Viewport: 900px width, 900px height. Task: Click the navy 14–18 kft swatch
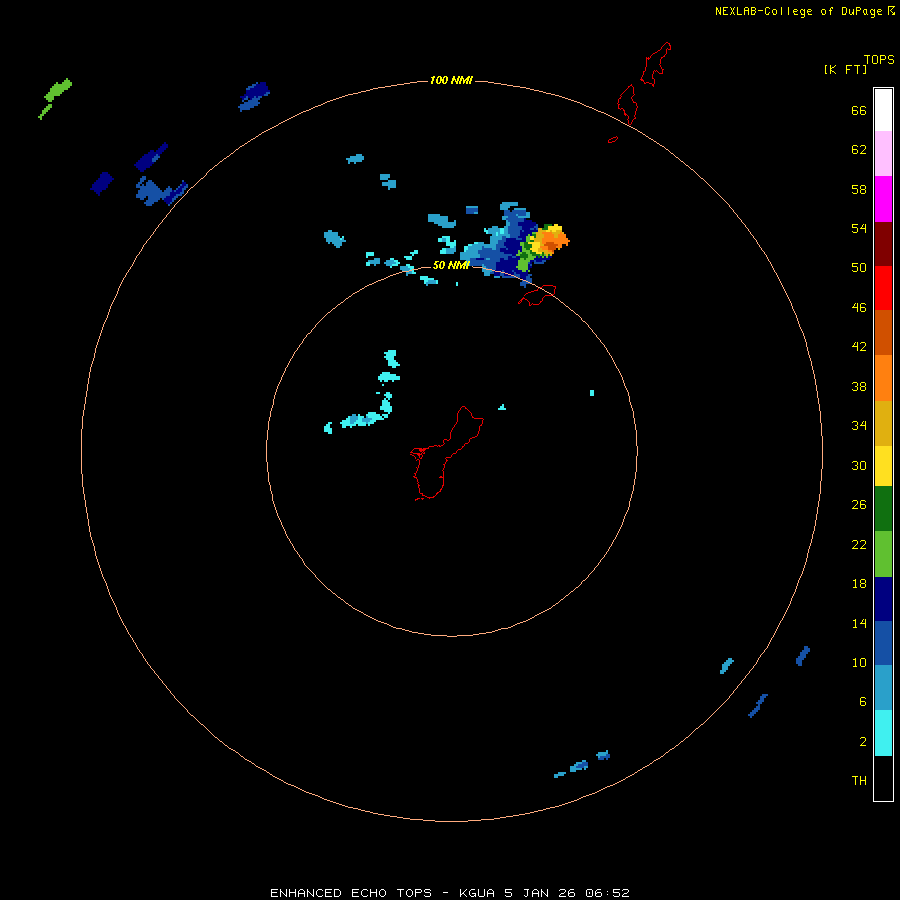coord(883,599)
